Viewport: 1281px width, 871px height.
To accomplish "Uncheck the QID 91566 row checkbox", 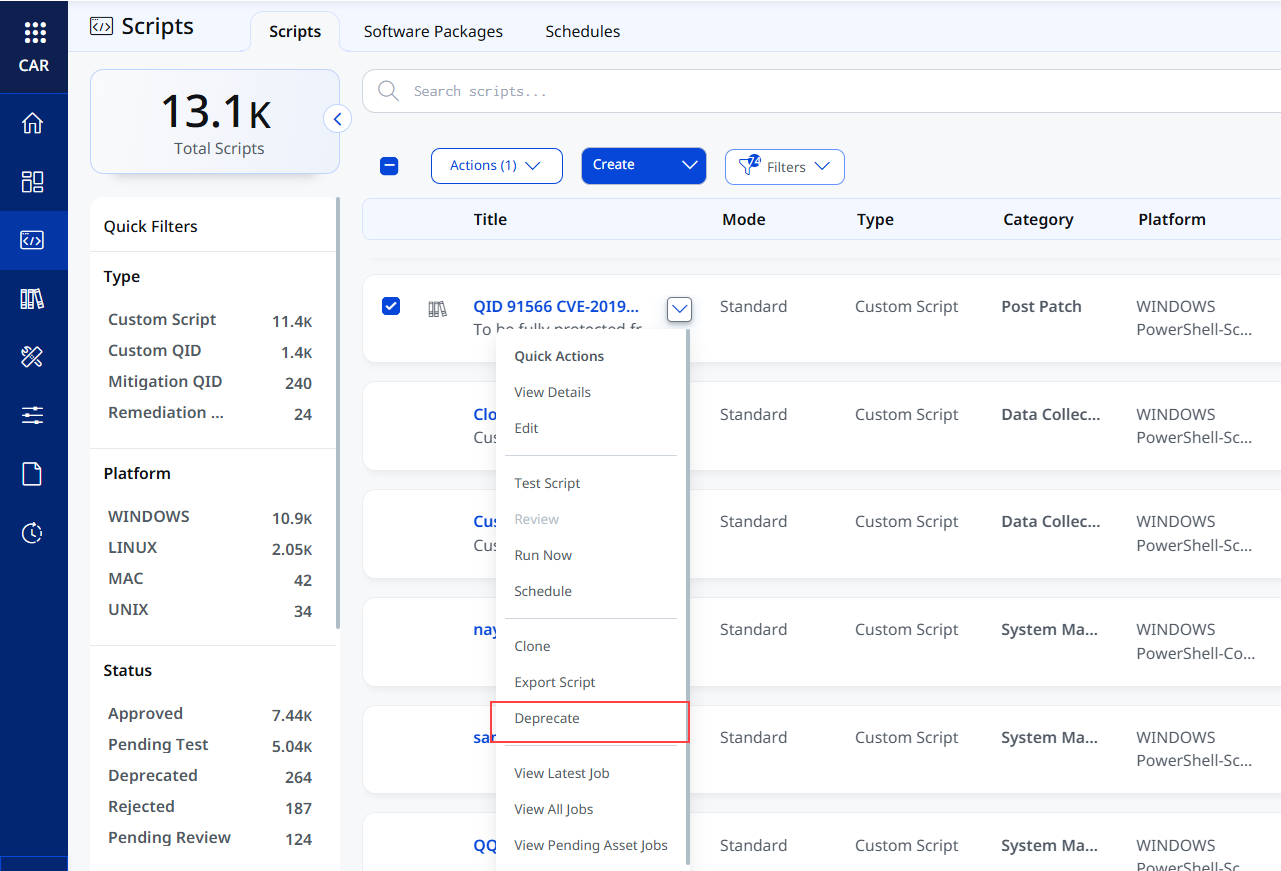I will [391, 306].
